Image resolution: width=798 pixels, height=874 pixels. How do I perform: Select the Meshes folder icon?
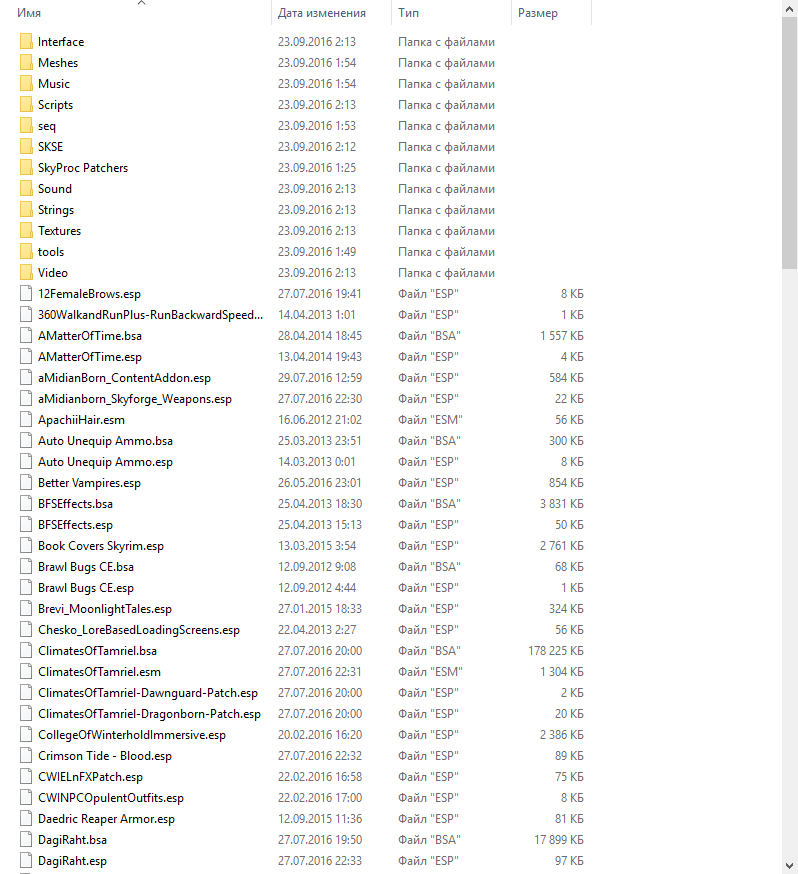[26, 63]
